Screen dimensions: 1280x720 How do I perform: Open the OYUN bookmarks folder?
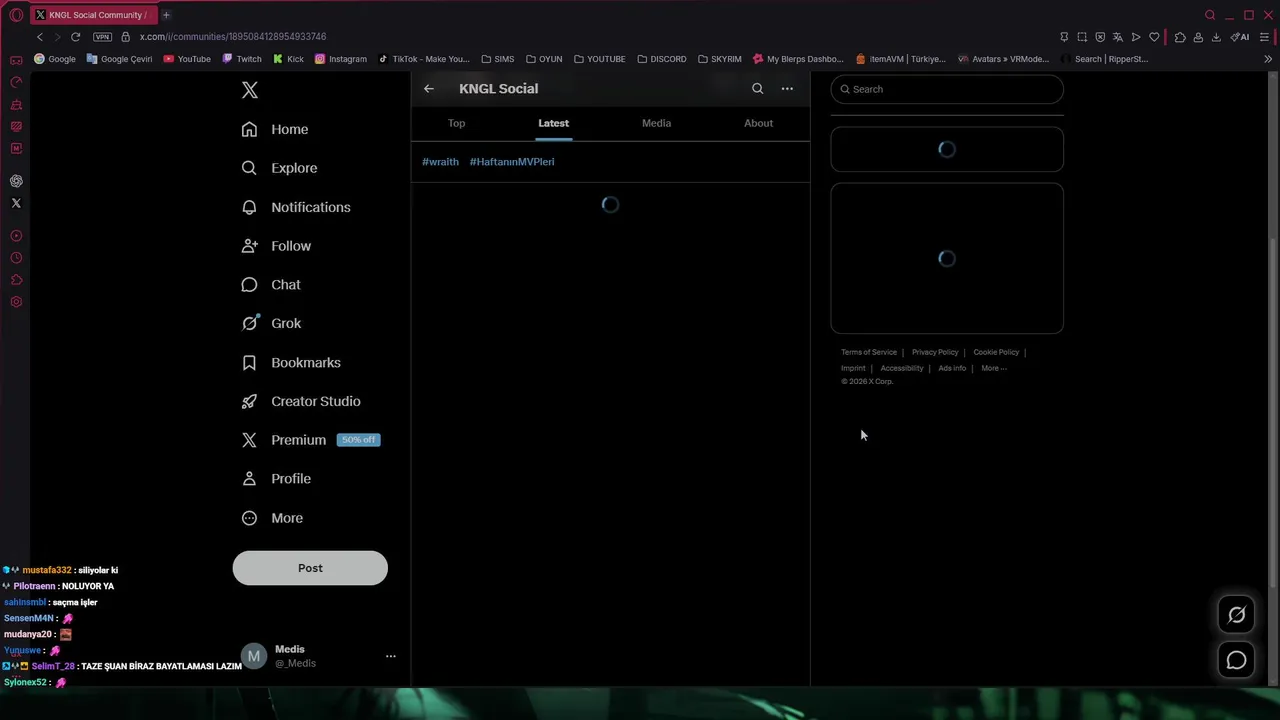point(545,59)
